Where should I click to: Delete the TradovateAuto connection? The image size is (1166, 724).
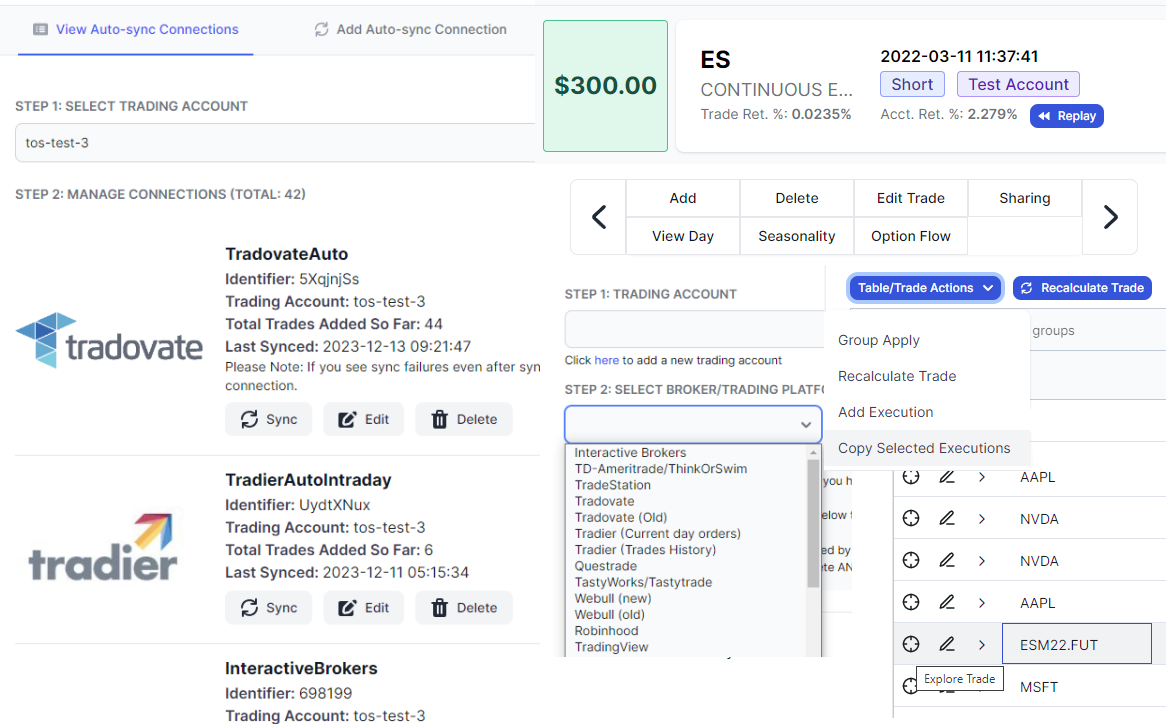(464, 419)
